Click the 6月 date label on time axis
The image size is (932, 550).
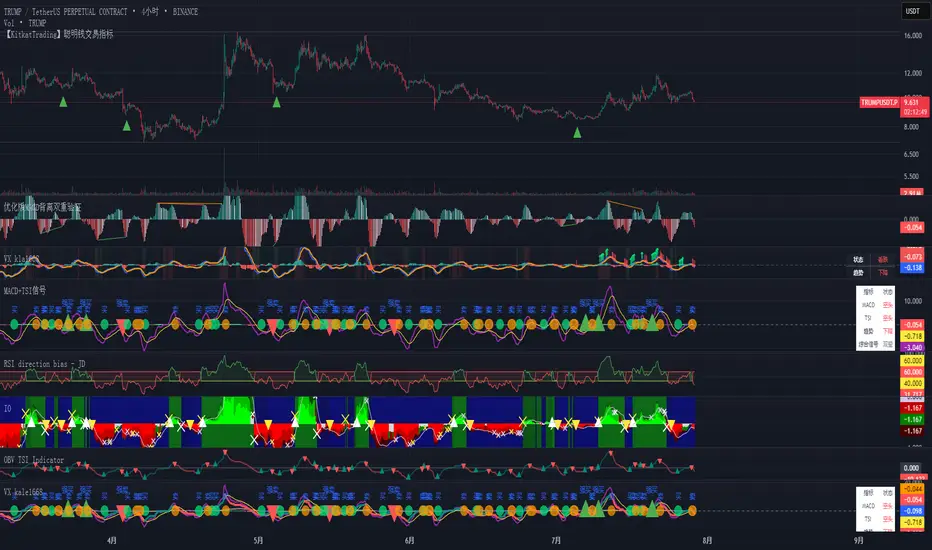tap(410, 541)
